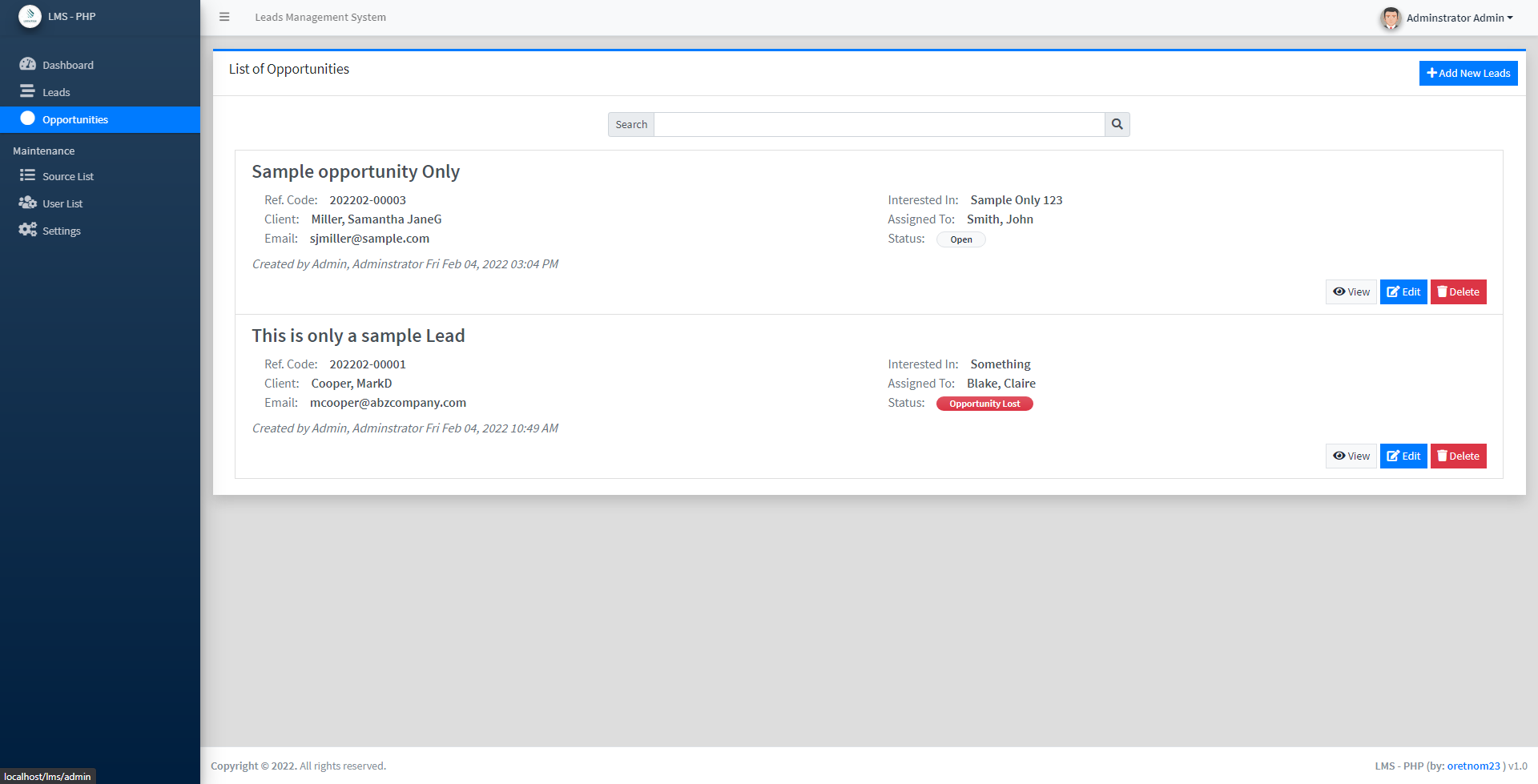
Task: Expand the Adminstrator Admin dropdown
Action: (1459, 18)
